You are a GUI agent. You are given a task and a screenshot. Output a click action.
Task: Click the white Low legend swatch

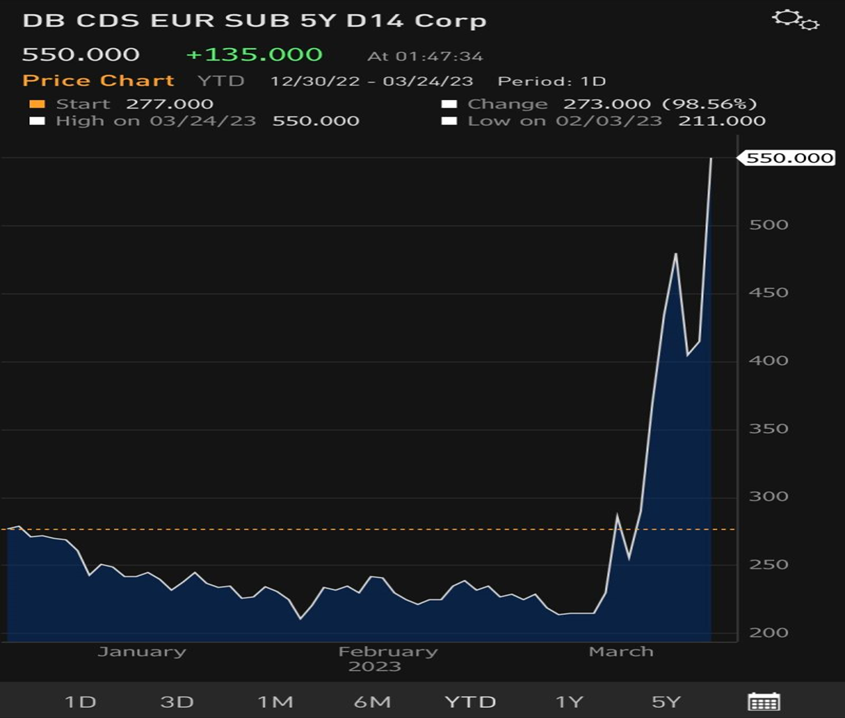(x=449, y=121)
